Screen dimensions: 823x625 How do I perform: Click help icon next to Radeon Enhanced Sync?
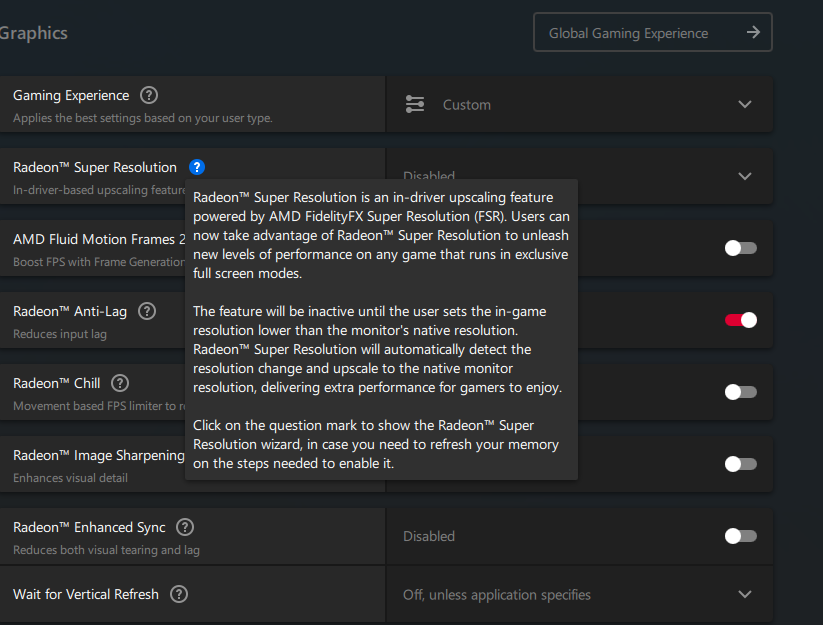pos(185,527)
